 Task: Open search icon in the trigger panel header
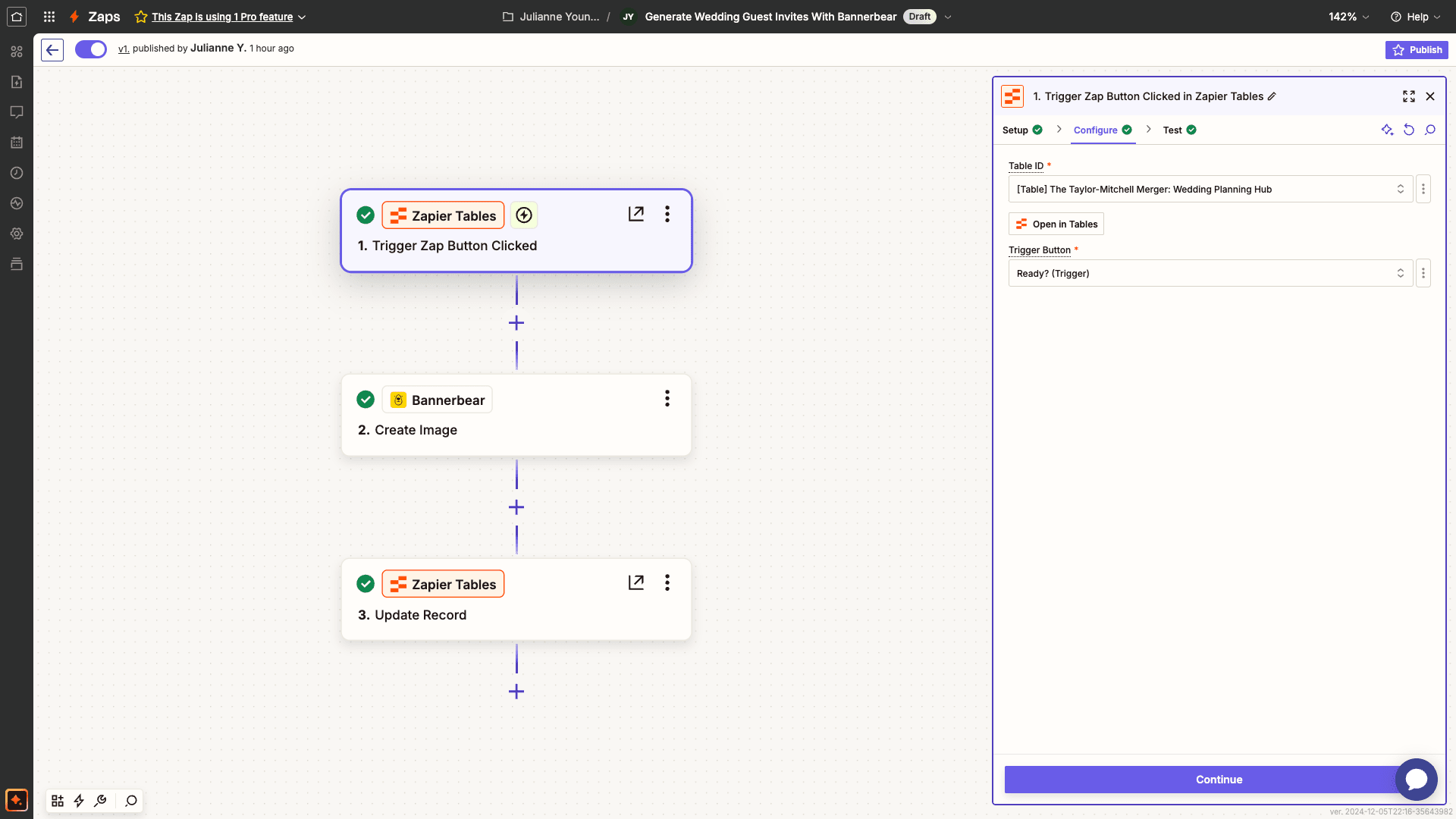(1431, 130)
